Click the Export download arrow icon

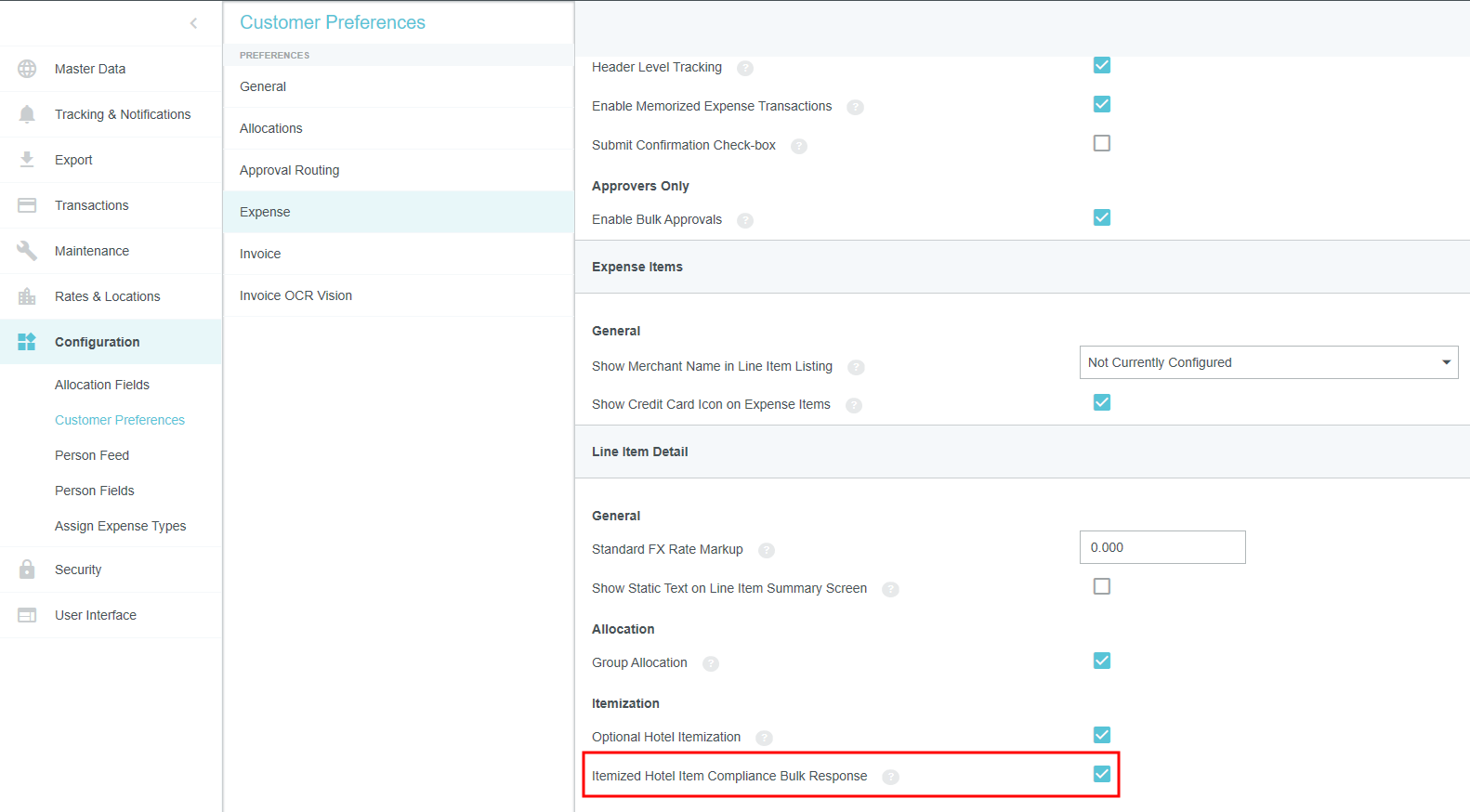(x=27, y=160)
